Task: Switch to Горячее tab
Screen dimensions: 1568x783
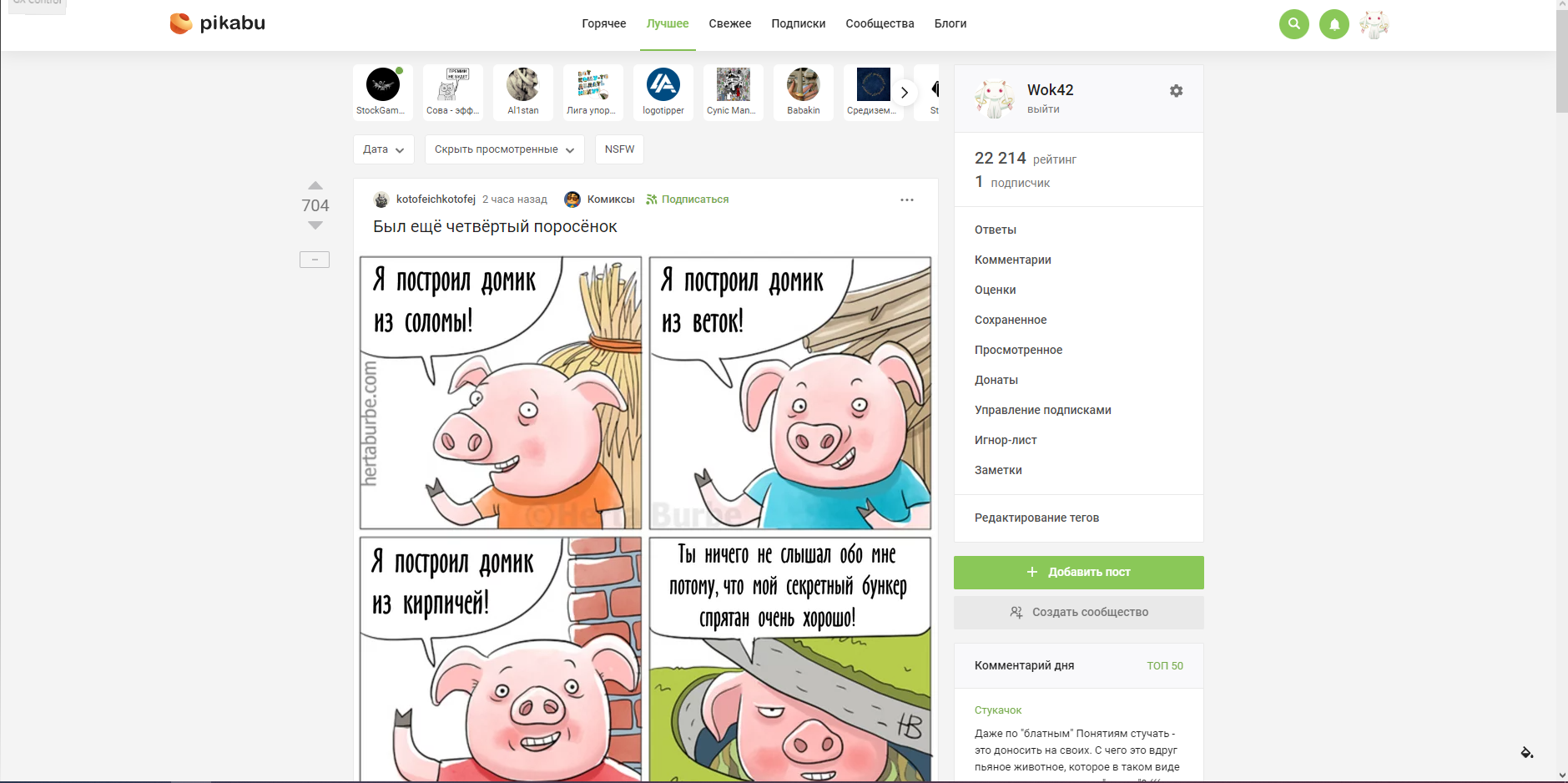Action: tap(604, 23)
